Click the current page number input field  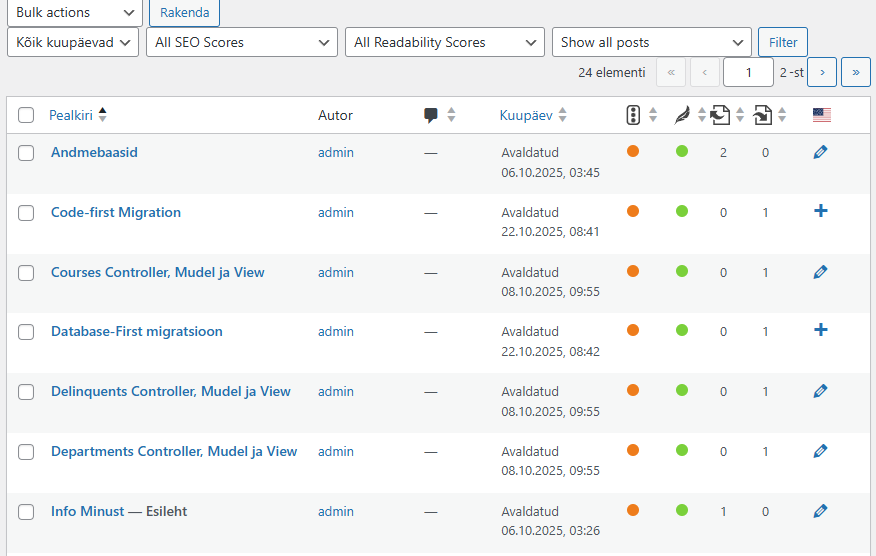point(748,72)
